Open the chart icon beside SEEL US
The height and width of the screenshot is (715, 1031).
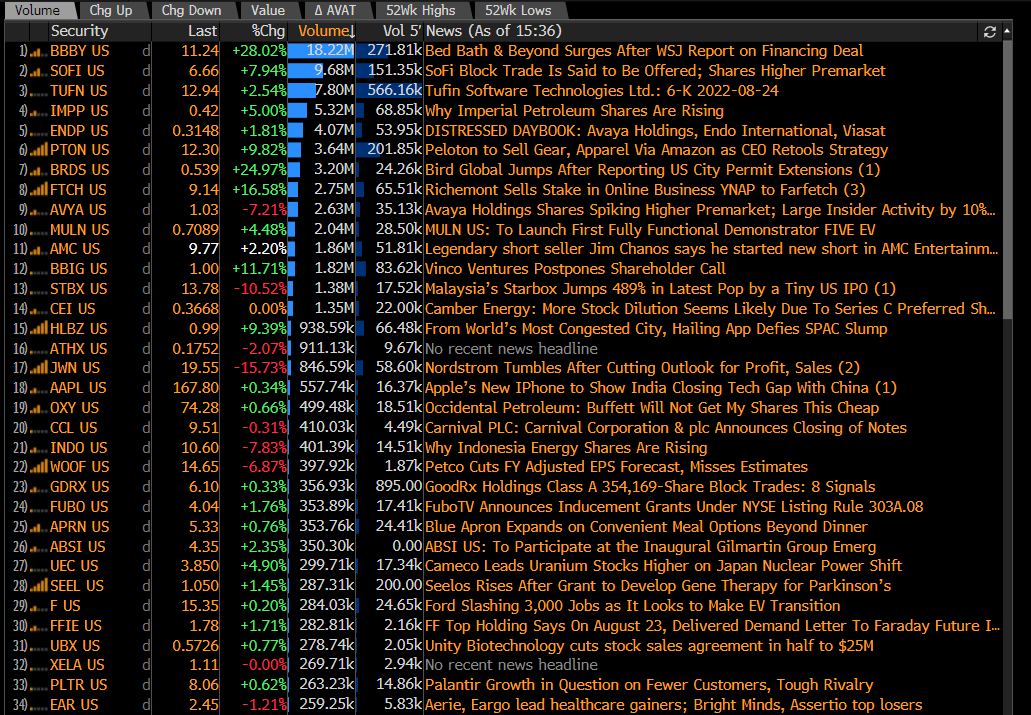click(39, 586)
